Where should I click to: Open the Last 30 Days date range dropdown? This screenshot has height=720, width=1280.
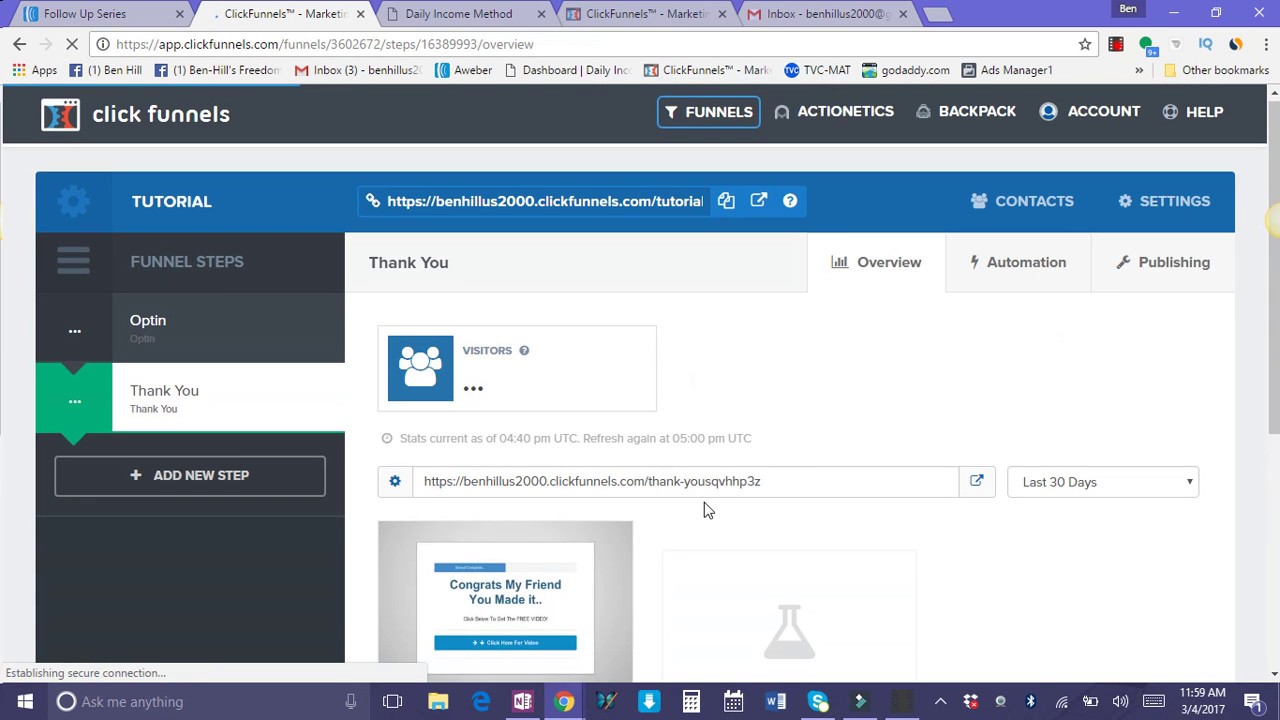[x=1103, y=482]
